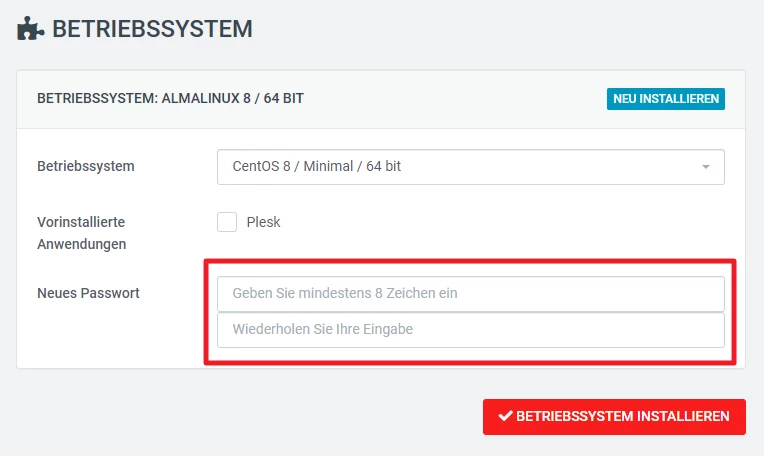This screenshot has width=764, height=456.
Task: Click the puzzle piece icon beside the heading
Action: [x=30, y=29]
